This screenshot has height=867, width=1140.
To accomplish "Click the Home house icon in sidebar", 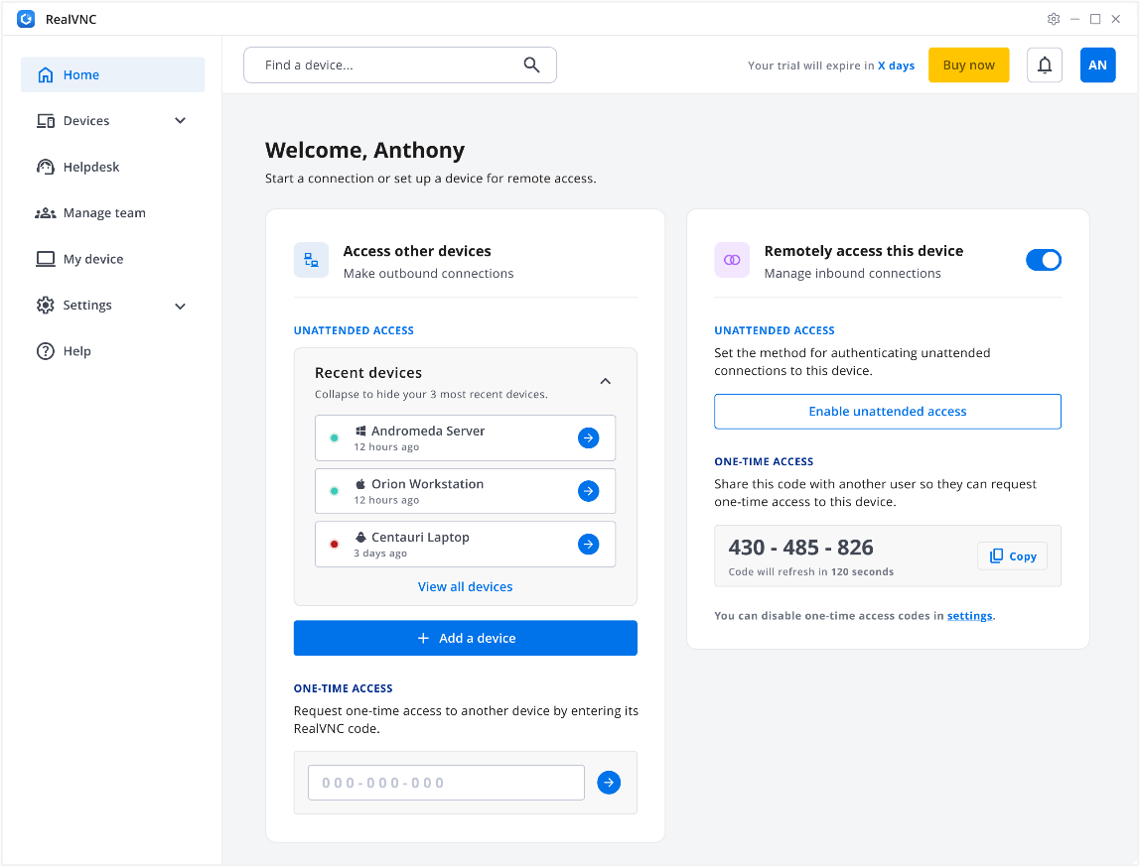I will [x=46, y=75].
